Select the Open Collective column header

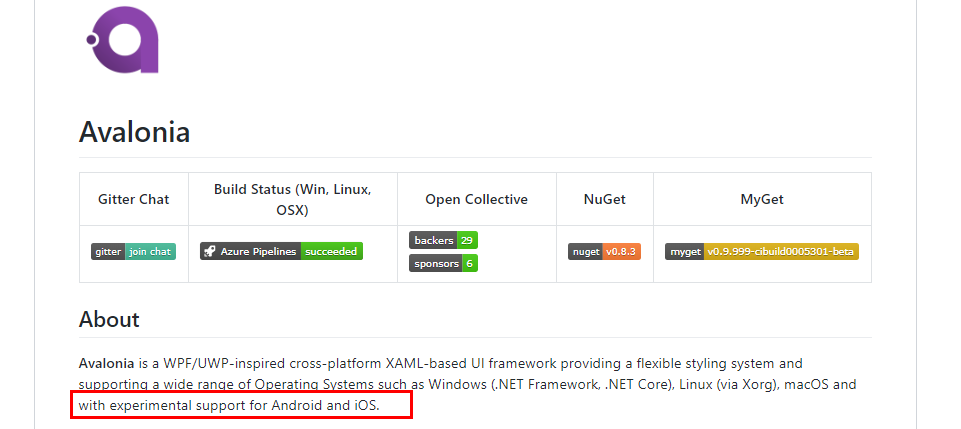(x=476, y=199)
